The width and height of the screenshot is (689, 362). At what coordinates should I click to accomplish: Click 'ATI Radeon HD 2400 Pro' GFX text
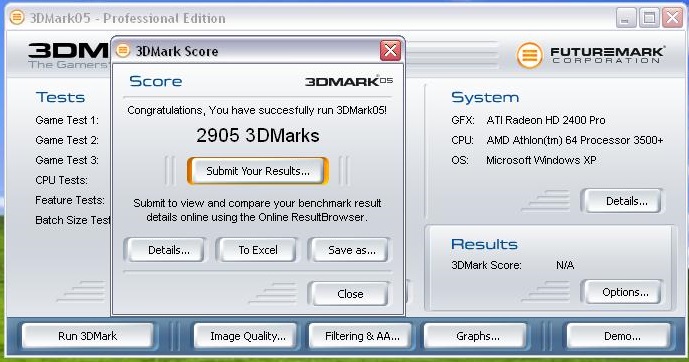coord(546,120)
